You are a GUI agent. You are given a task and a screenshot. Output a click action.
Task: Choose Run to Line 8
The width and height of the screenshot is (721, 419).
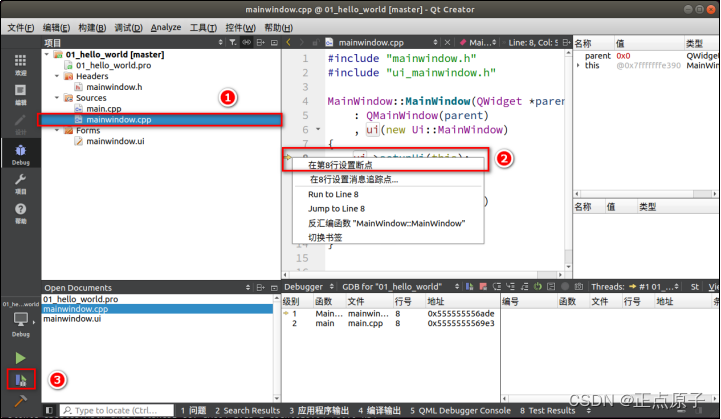click(x=388, y=194)
